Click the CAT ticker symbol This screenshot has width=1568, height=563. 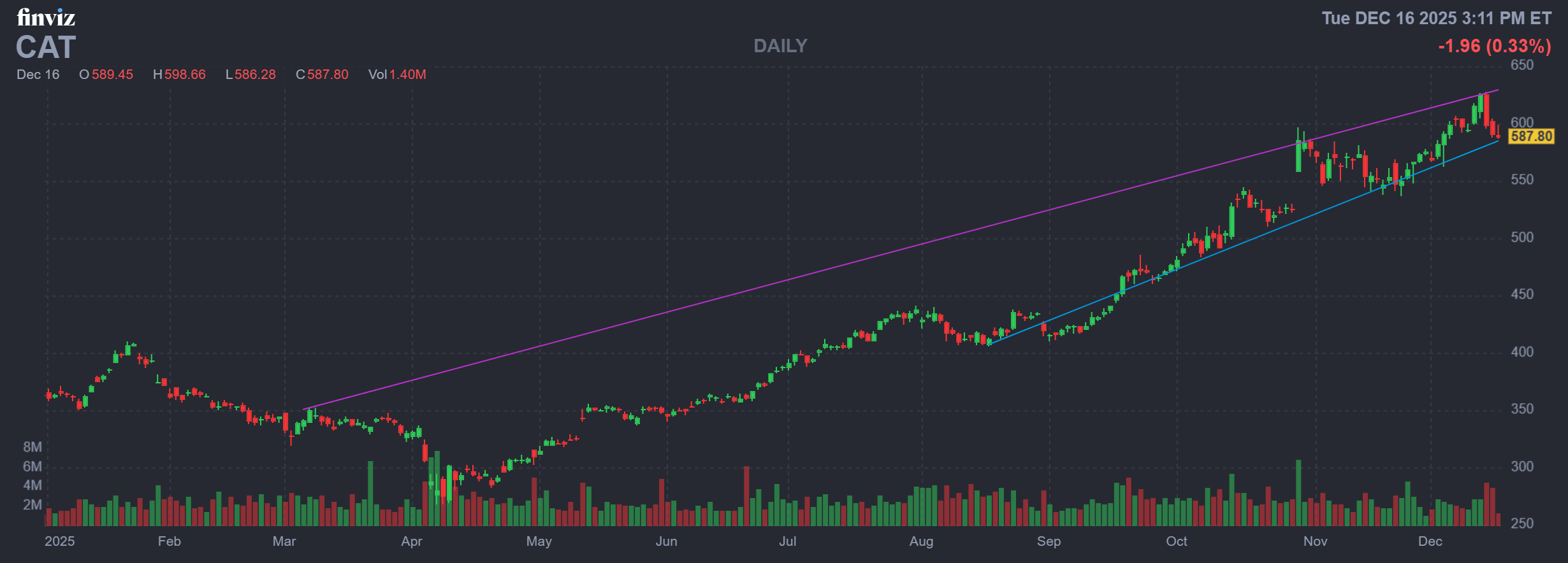click(46, 48)
